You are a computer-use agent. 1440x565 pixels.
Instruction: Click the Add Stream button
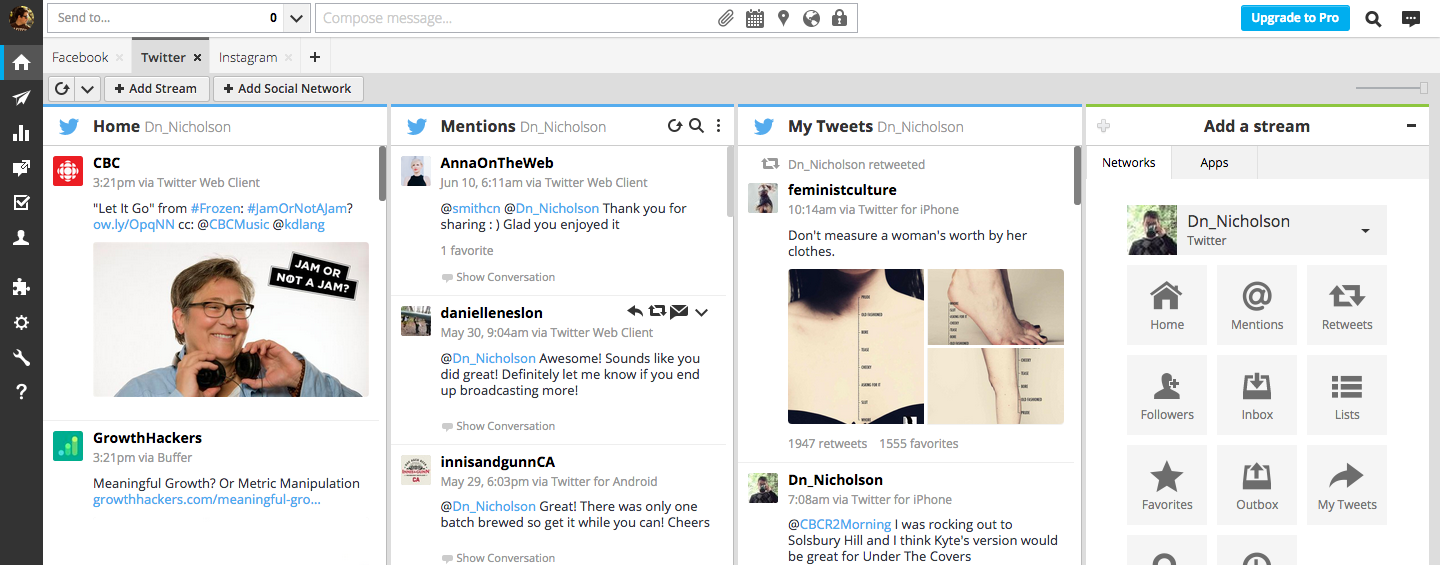(x=156, y=88)
